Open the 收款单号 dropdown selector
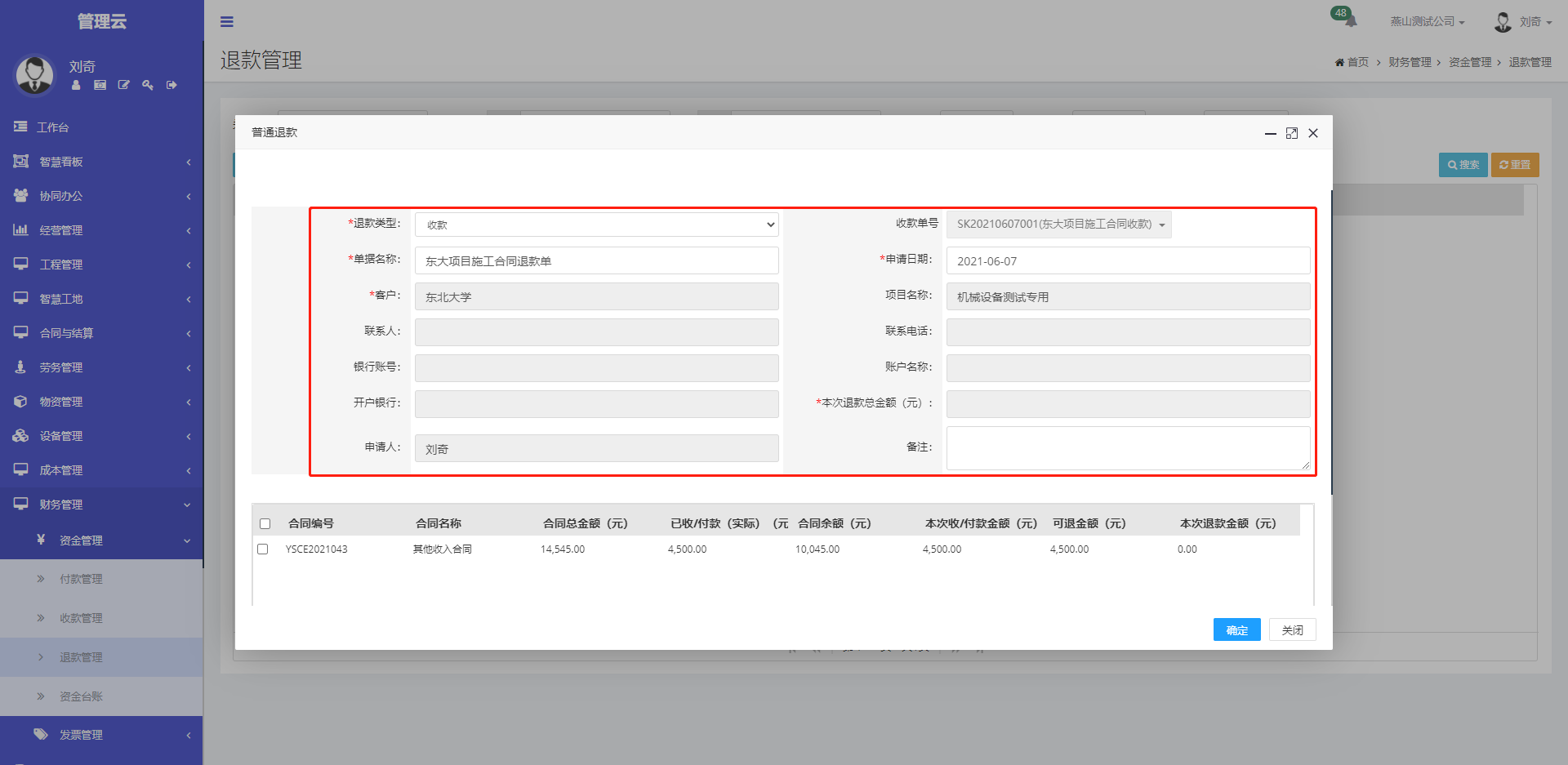This screenshot has height=765, width=1568. pos(1058,225)
